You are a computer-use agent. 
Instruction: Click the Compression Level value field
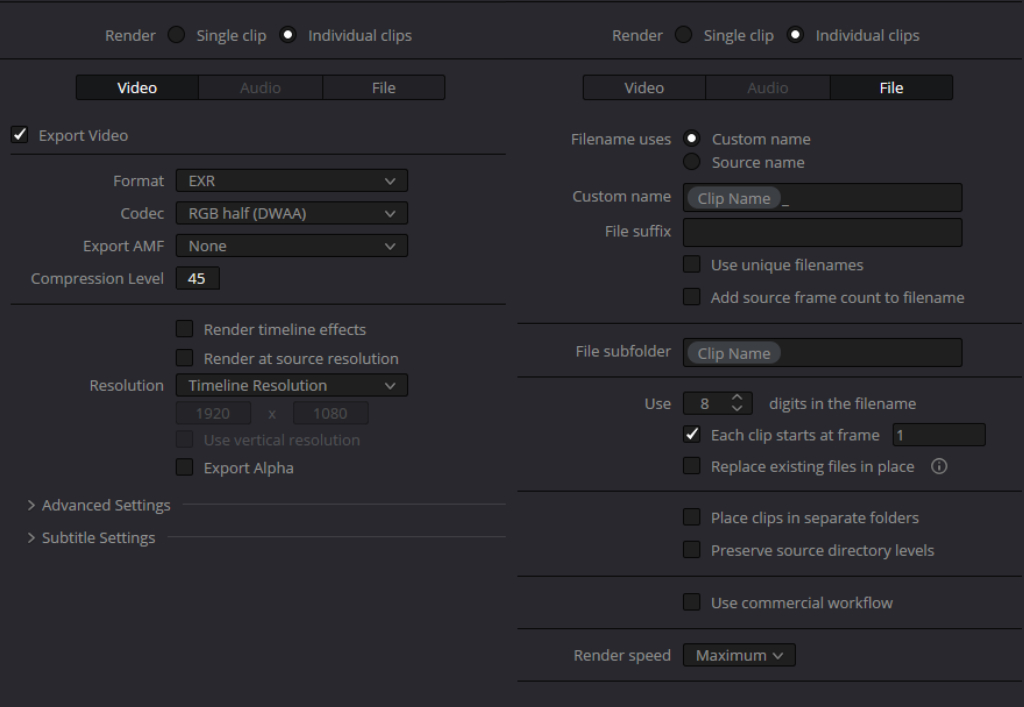(197, 279)
